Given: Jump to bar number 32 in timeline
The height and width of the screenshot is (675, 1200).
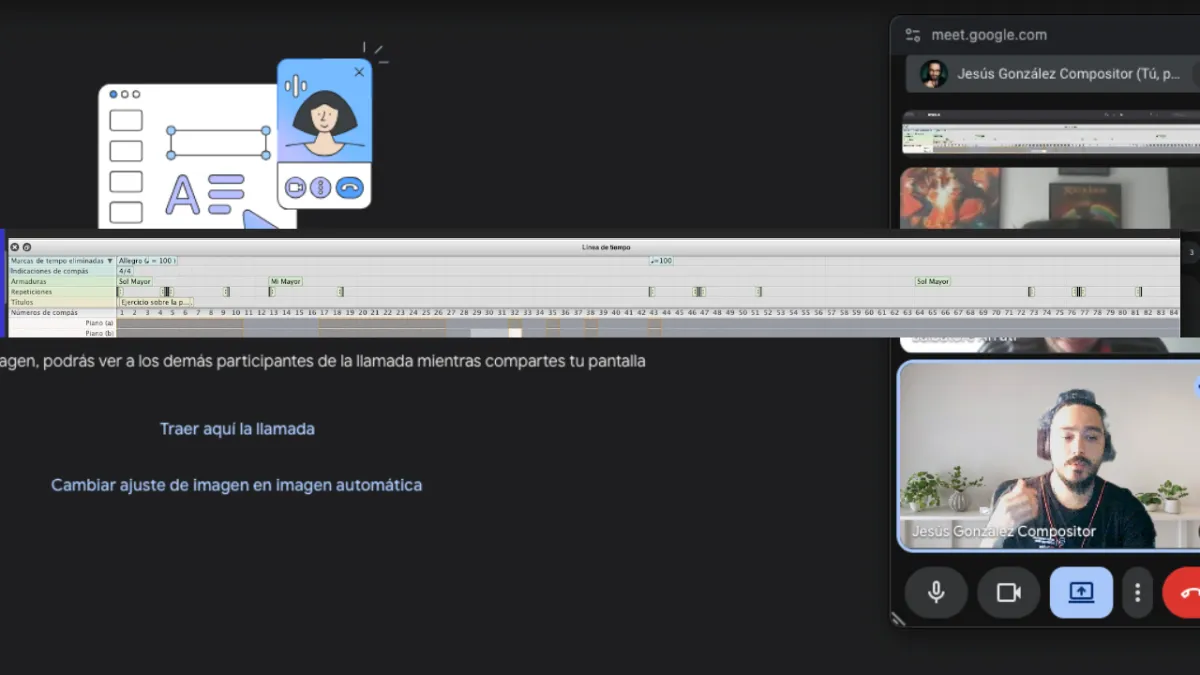Looking at the screenshot, I should pyautogui.click(x=514, y=313).
